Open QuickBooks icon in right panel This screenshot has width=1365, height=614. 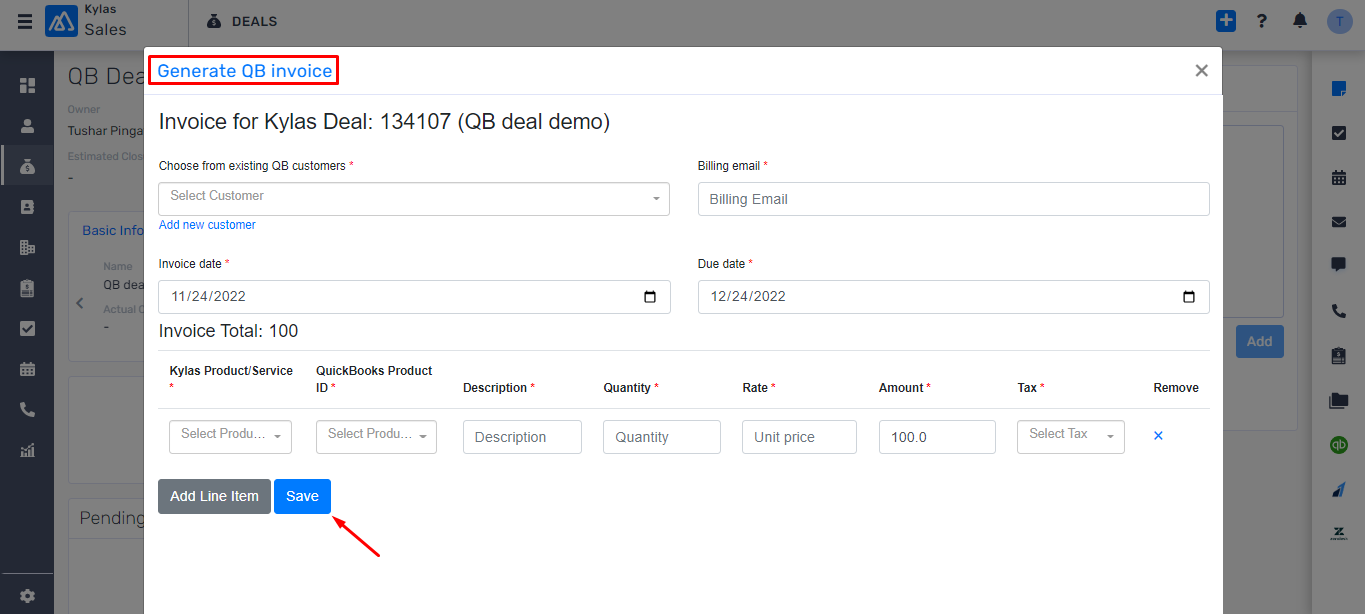[x=1339, y=445]
